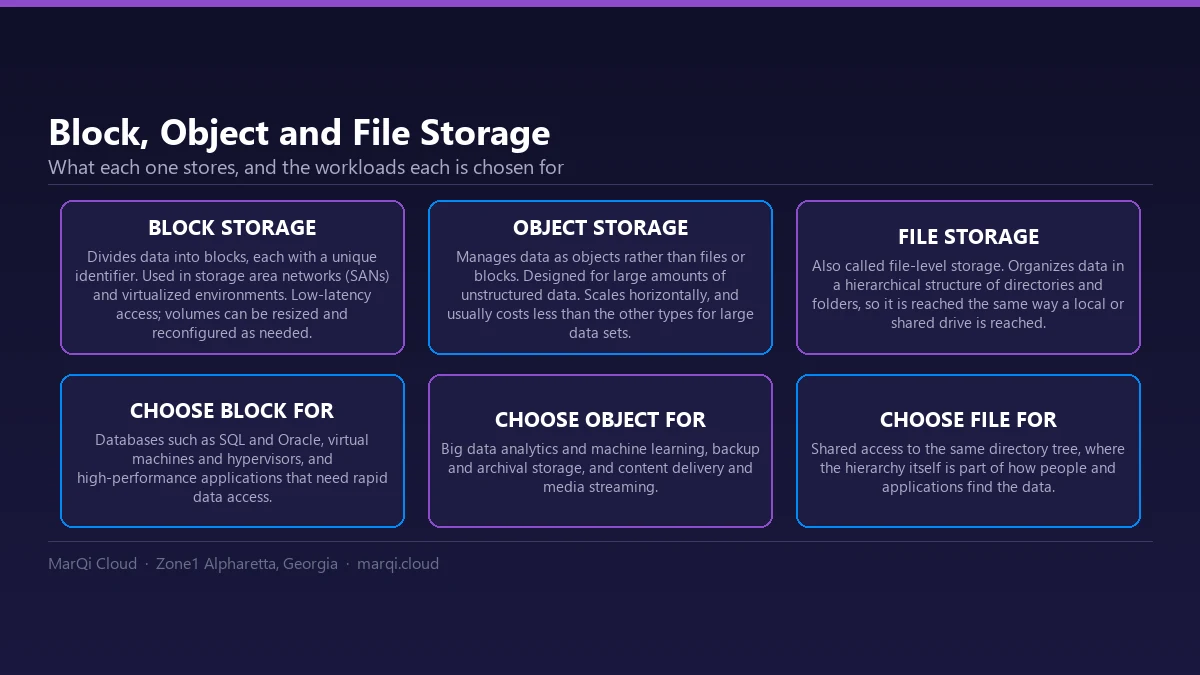Select the BLOCK STORAGE card heading

point(232,228)
